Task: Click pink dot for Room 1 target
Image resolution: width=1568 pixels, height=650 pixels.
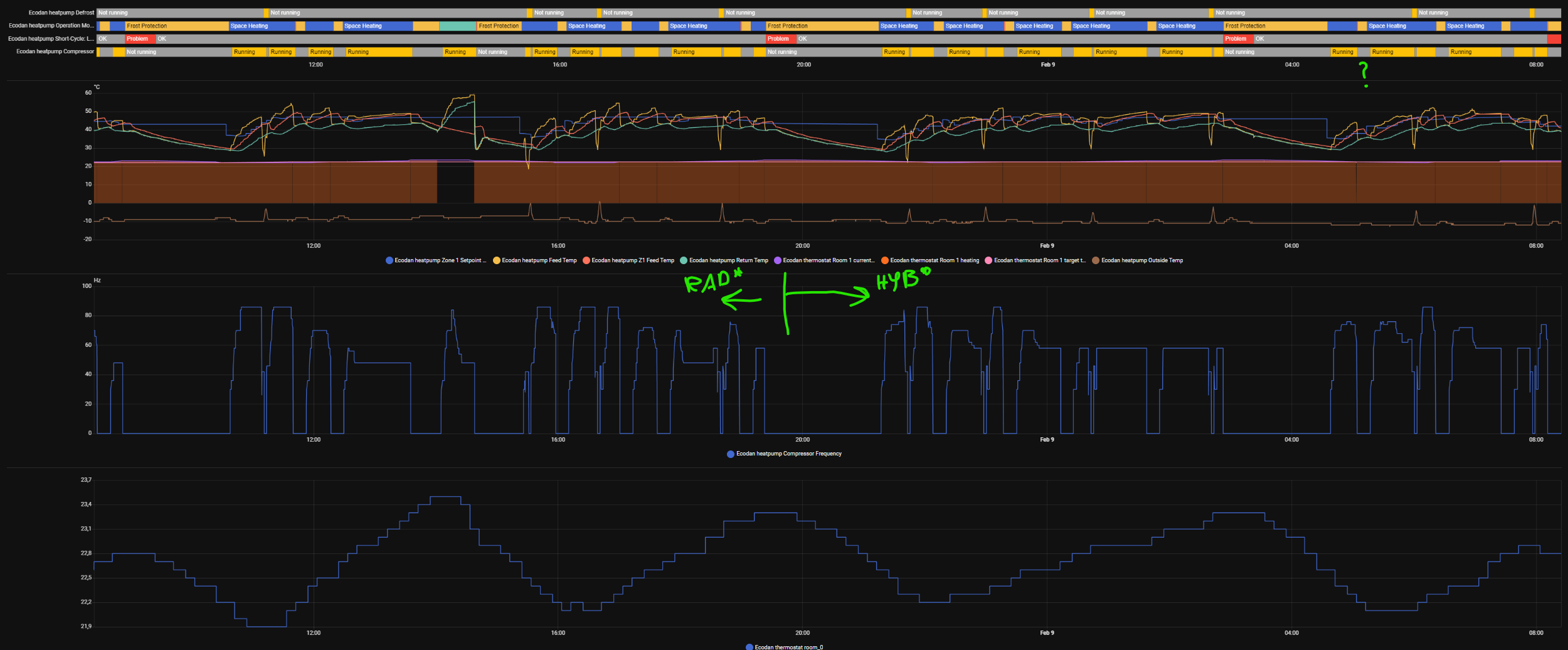Action: click(988, 260)
